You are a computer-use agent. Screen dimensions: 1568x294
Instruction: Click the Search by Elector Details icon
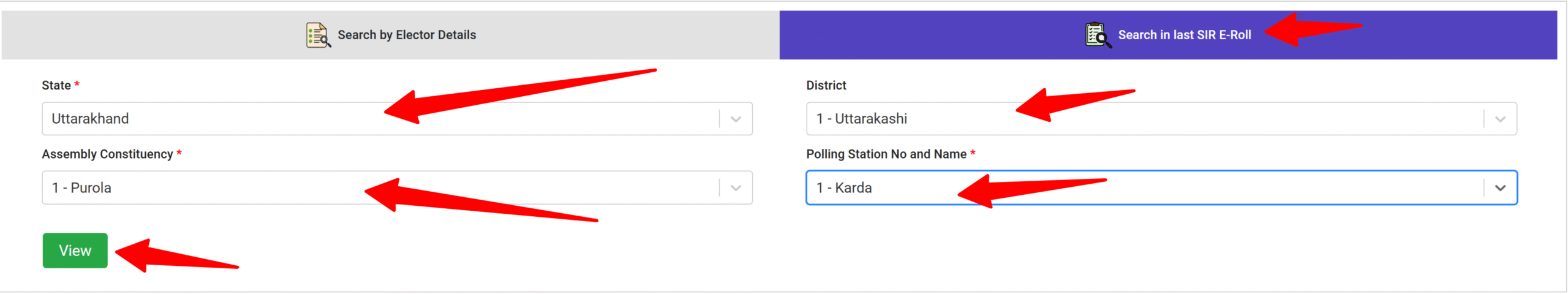click(318, 35)
